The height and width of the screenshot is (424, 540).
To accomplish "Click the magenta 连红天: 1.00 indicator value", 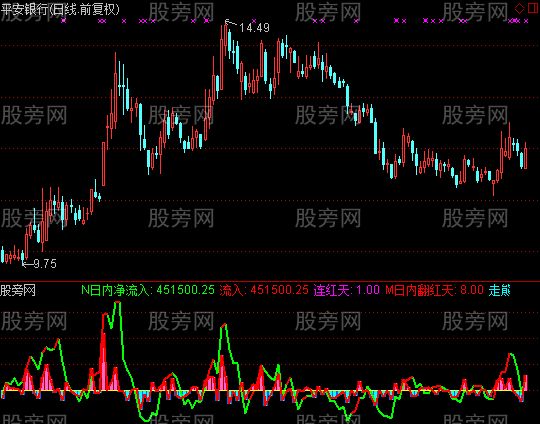I will coord(346,290).
